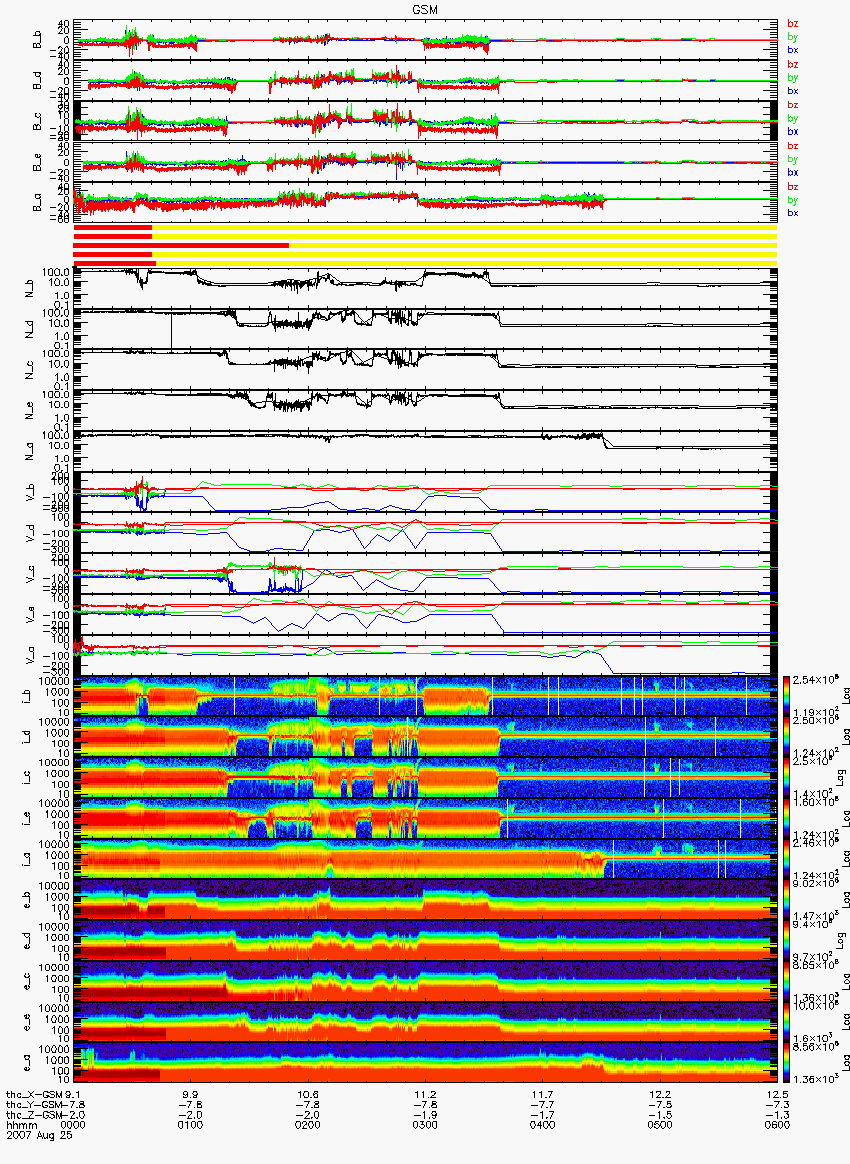Click the bx legend entry beside B_c
The height and width of the screenshot is (1164, 850).
tap(793, 131)
